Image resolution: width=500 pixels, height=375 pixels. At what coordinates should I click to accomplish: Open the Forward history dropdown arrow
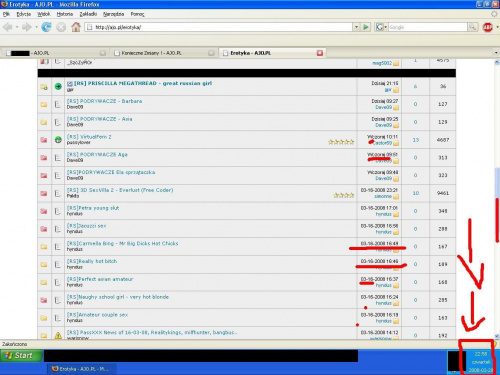pos(36,27)
